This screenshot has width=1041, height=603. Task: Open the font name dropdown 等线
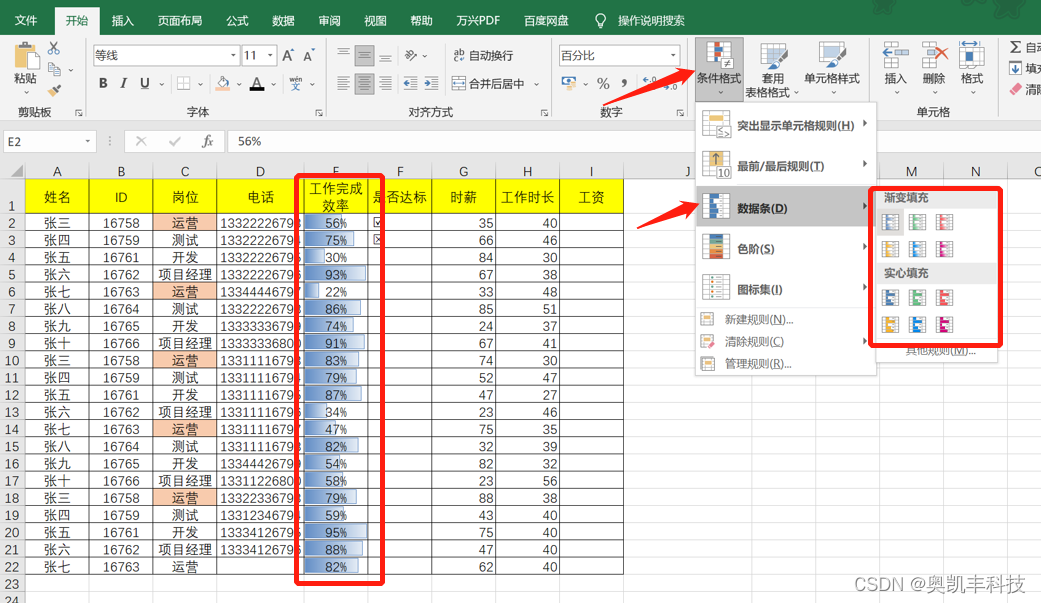(233, 55)
